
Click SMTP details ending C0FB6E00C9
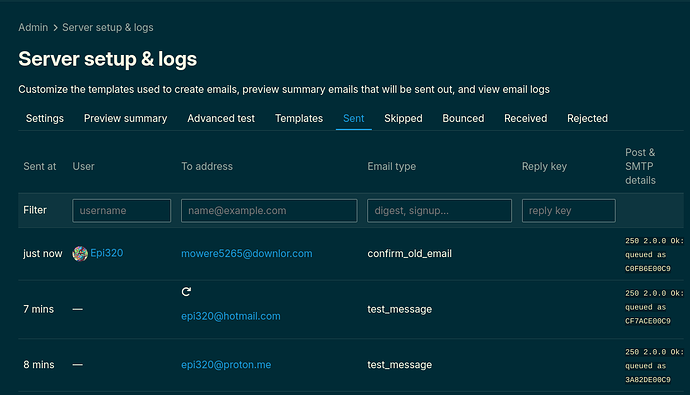click(x=654, y=255)
